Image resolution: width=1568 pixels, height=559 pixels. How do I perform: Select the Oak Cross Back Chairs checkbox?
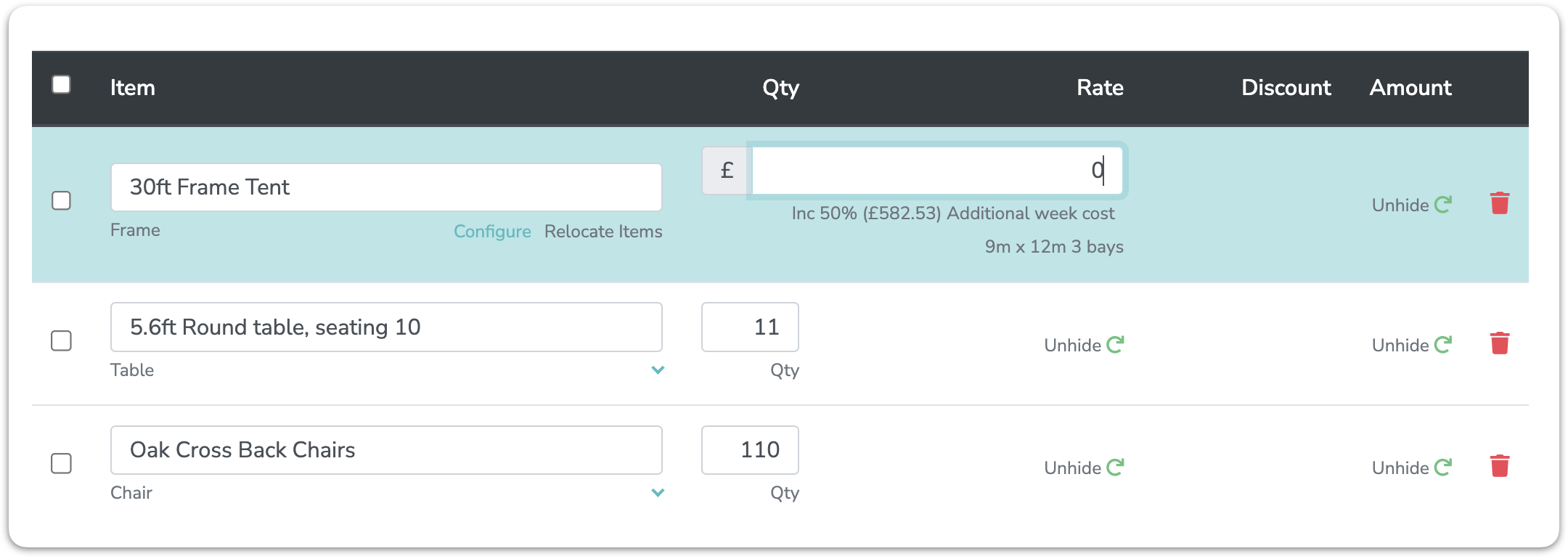point(62,463)
